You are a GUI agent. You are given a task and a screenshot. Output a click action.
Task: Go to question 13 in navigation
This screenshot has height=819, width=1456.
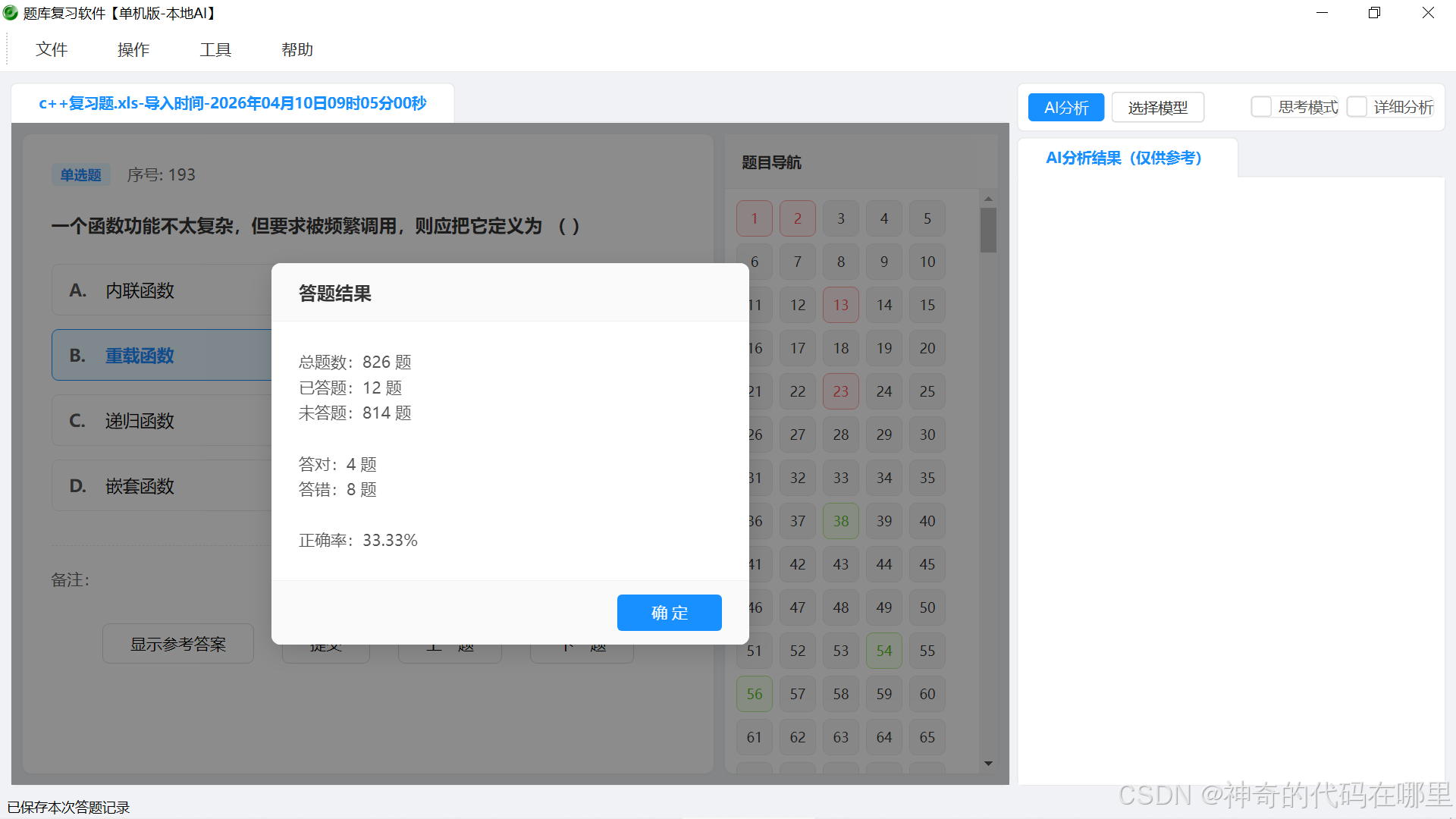coord(841,305)
